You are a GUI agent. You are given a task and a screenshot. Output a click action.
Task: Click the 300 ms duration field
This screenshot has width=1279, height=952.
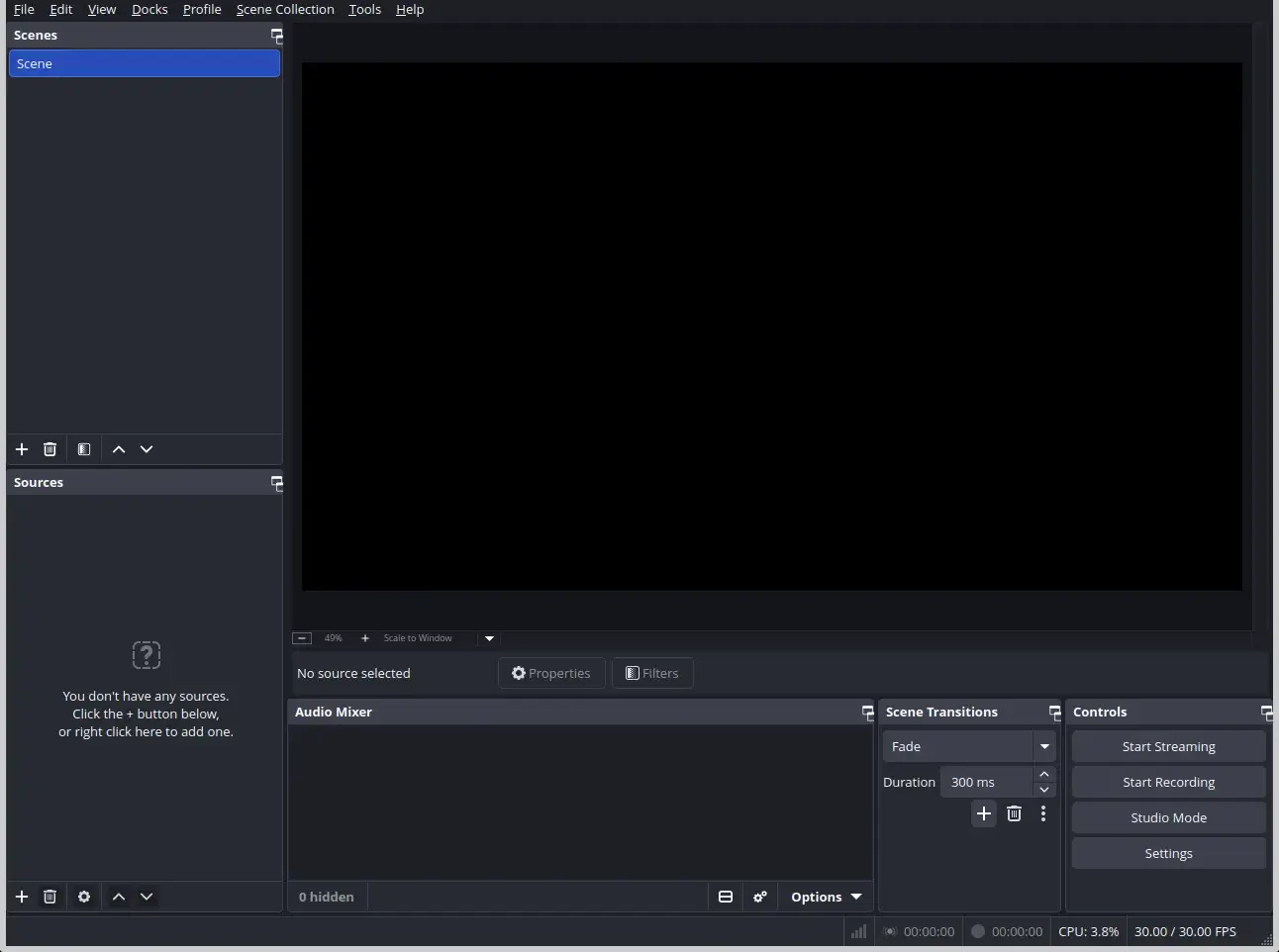[x=987, y=782]
